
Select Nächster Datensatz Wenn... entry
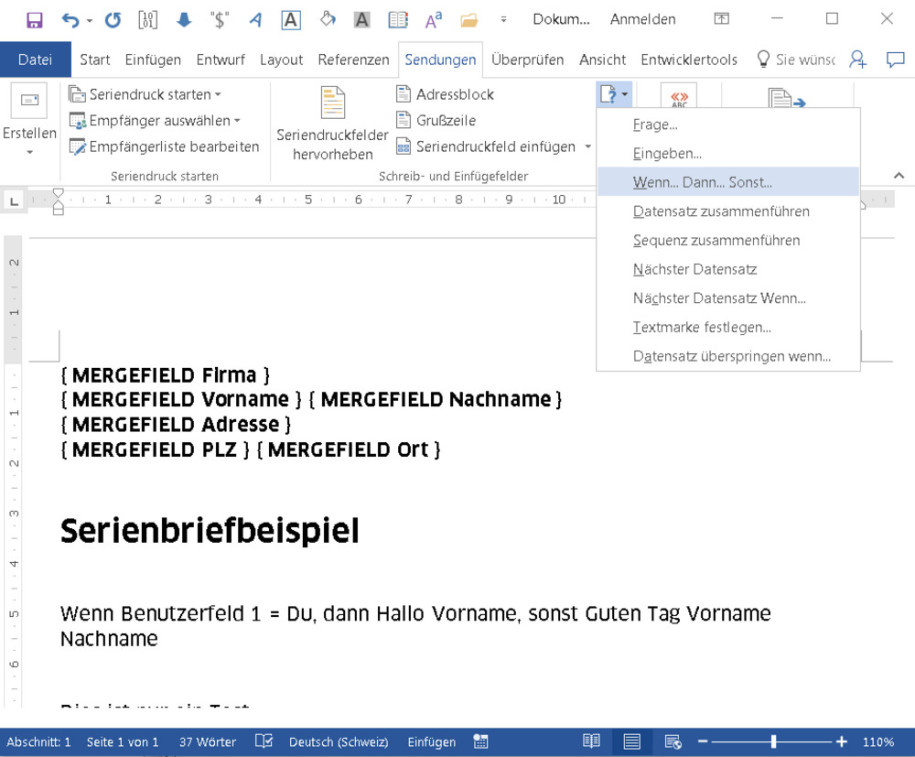(728, 298)
